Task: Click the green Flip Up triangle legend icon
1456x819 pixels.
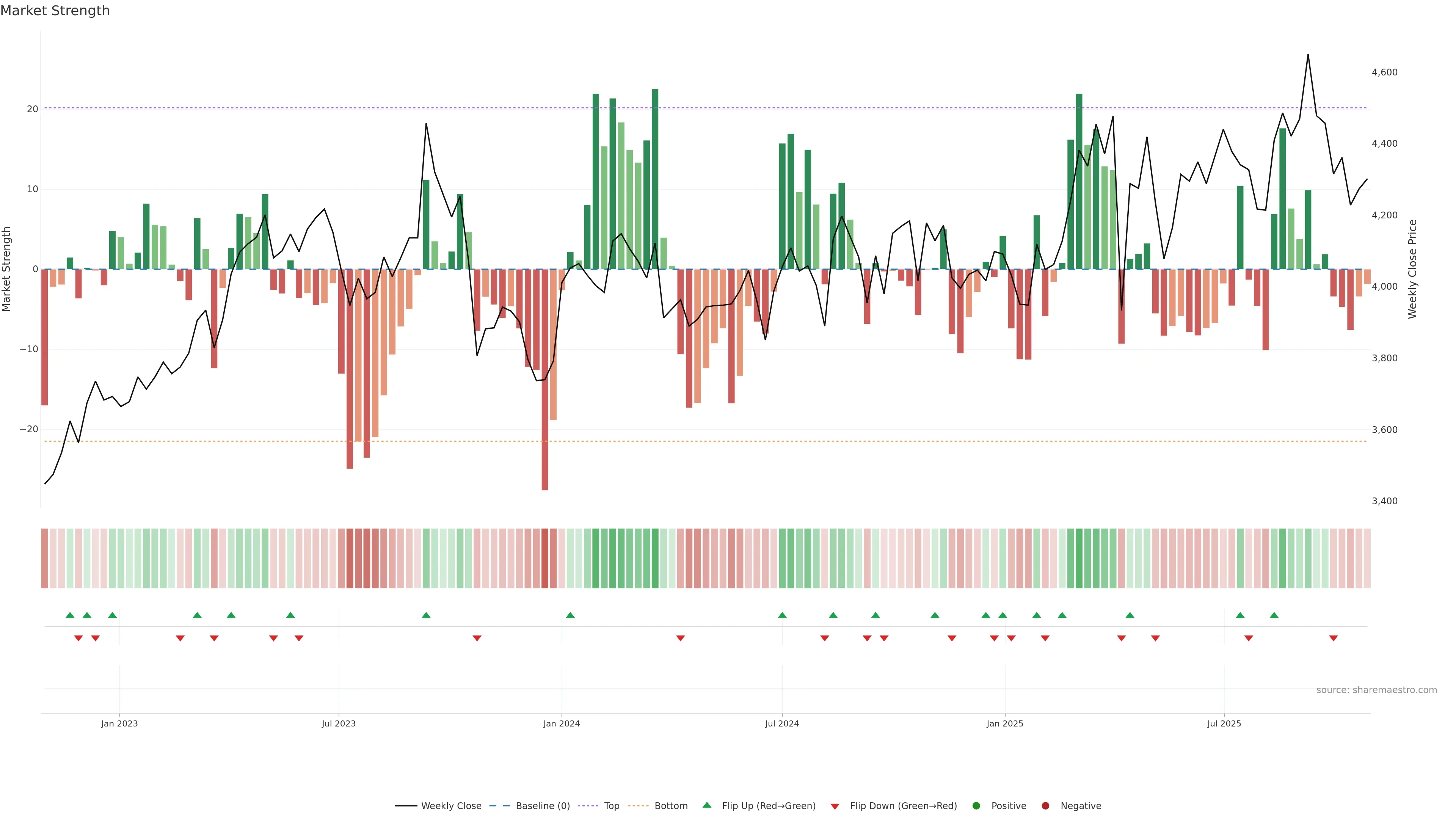Action: pos(706,805)
